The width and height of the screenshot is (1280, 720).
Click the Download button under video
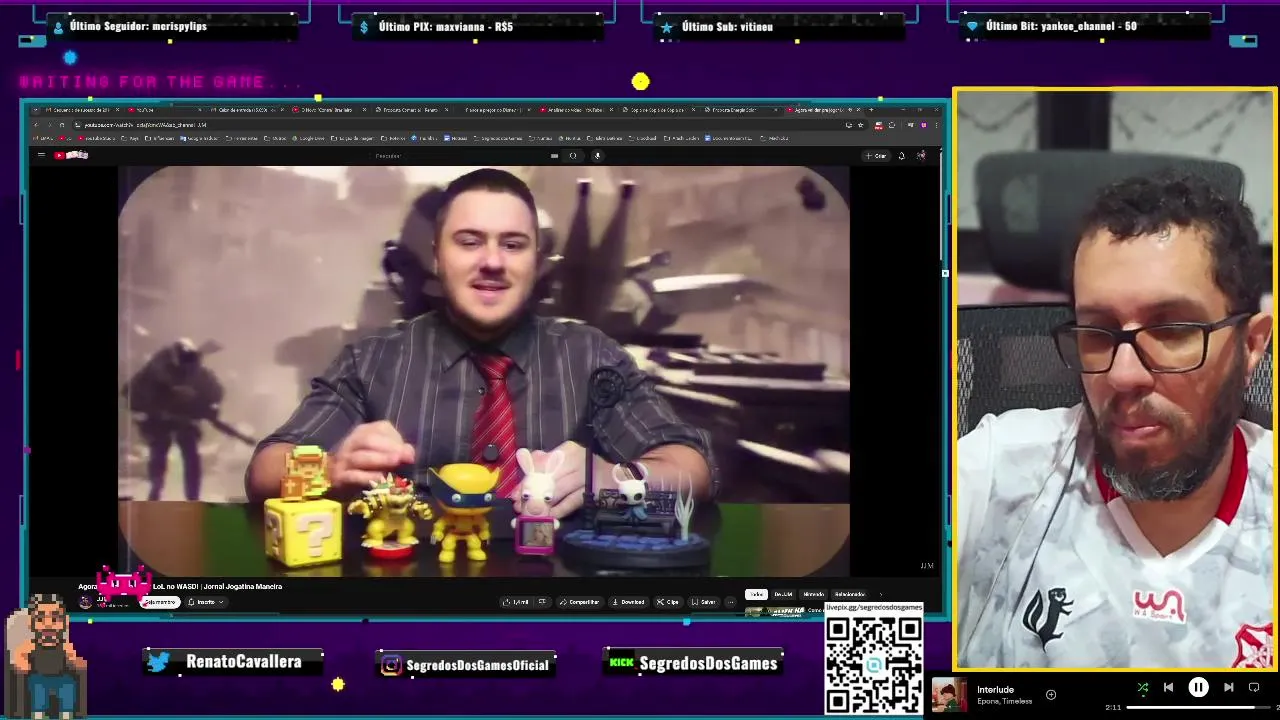click(x=629, y=602)
